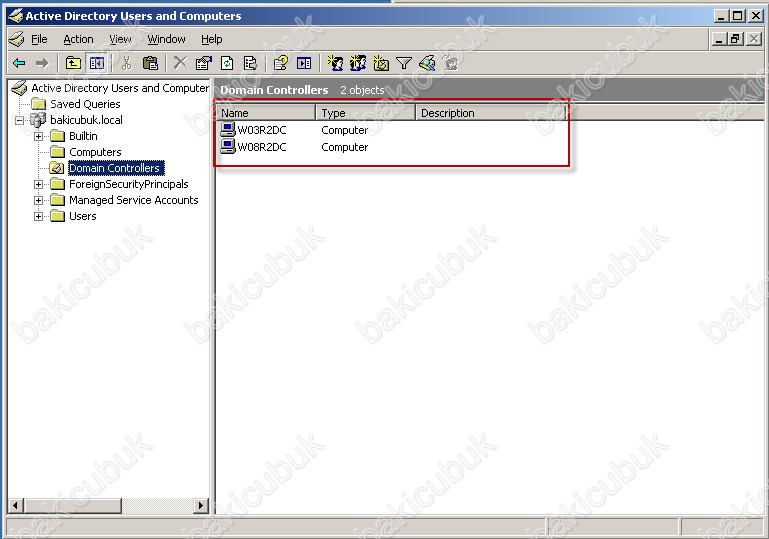Select Domain Controllers in the tree
This screenshot has width=769, height=539.
tap(114, 168)
